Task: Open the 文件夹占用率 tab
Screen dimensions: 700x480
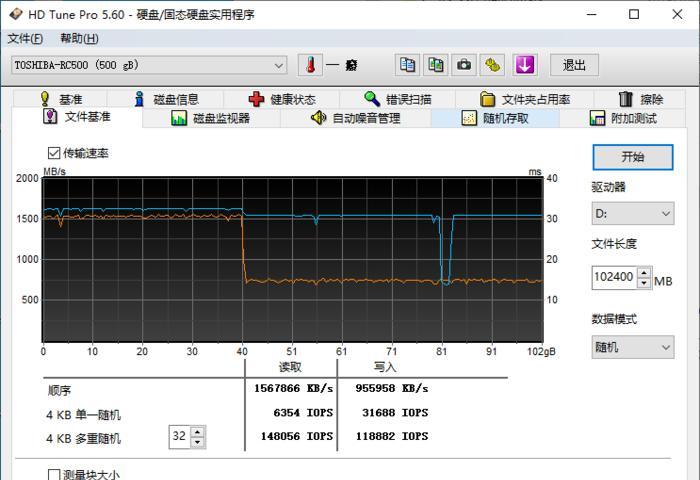Action: coord(525,99)
